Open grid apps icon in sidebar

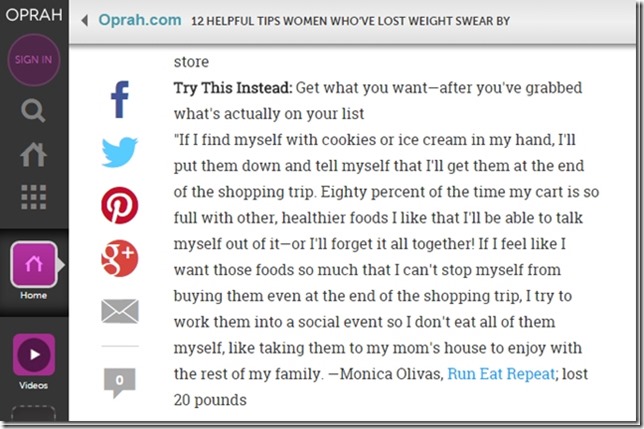click(34, 197)
